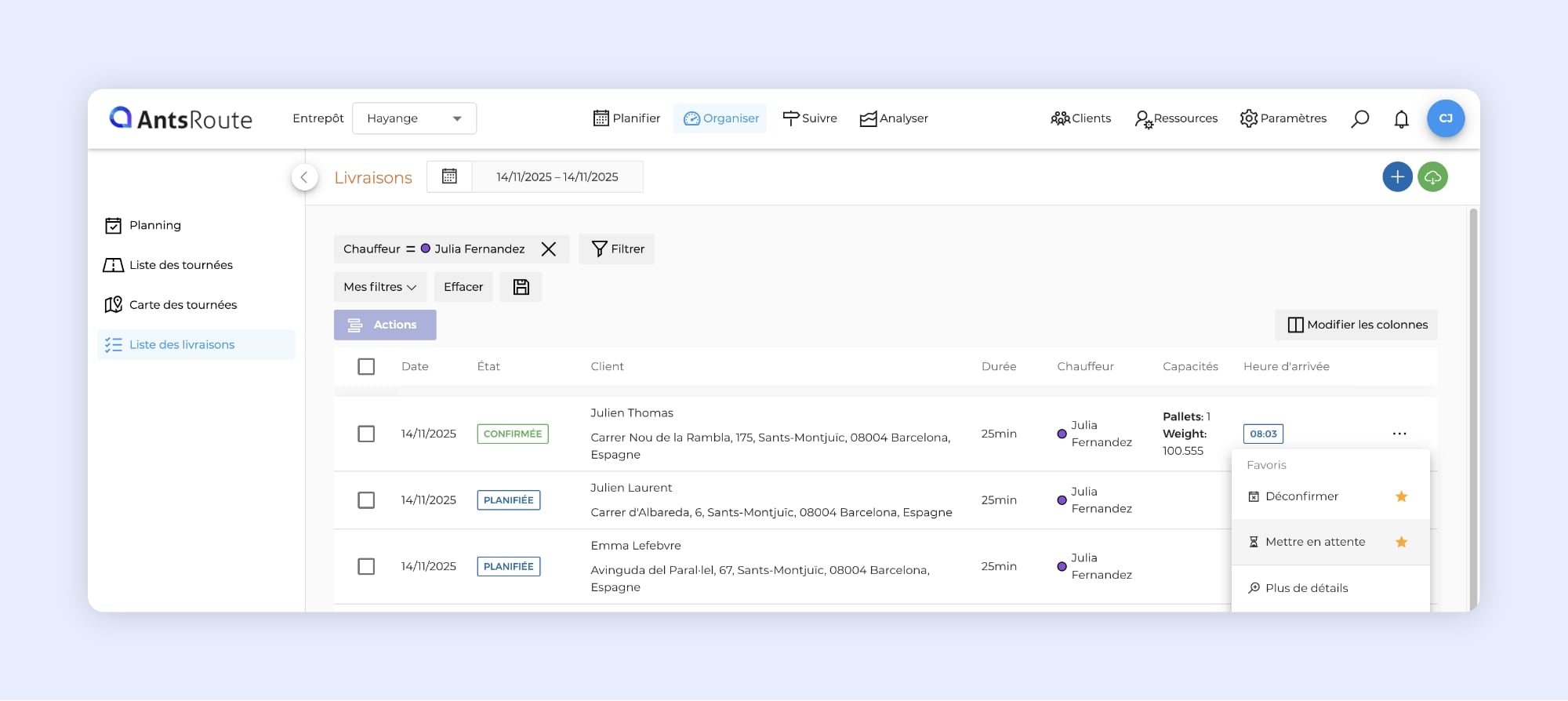The height and width of the screenshot is (701, 1568).
Task: Switch to the Planifier tab
Action: pos(626,118)
